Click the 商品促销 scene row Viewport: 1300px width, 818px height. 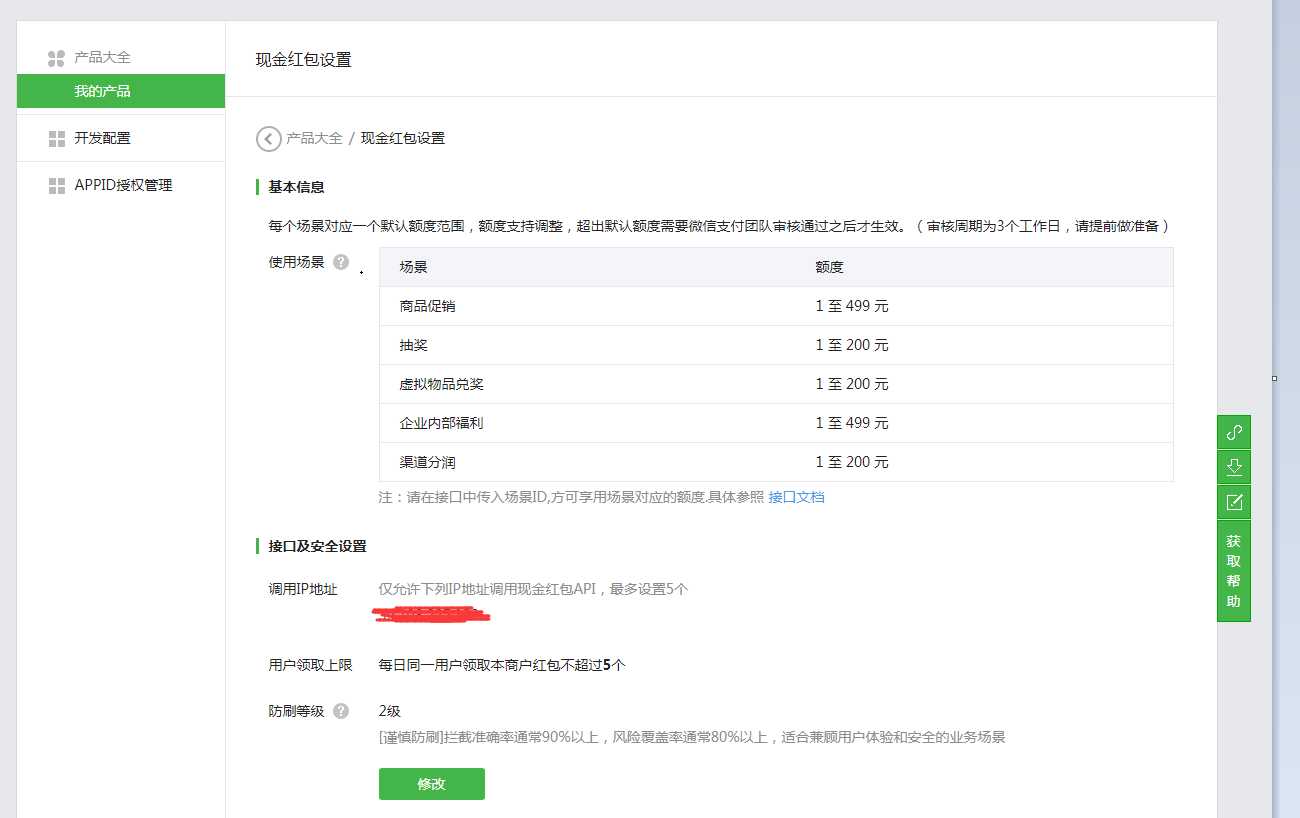point(776,306)
